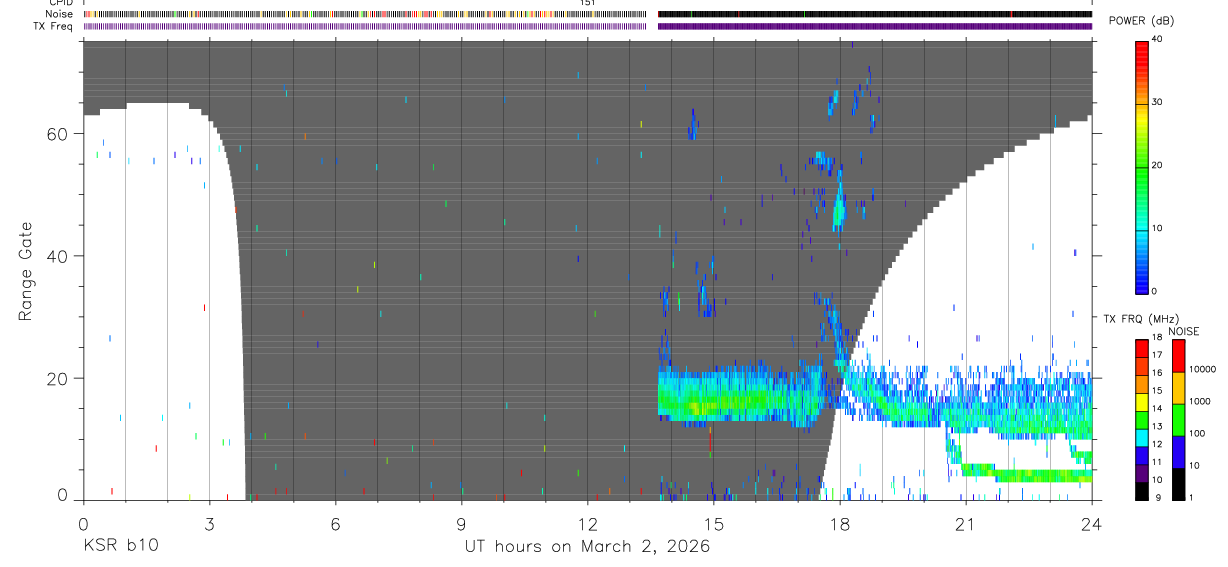Pick the green segment of the NOISE colorbar

point(1178,419)
